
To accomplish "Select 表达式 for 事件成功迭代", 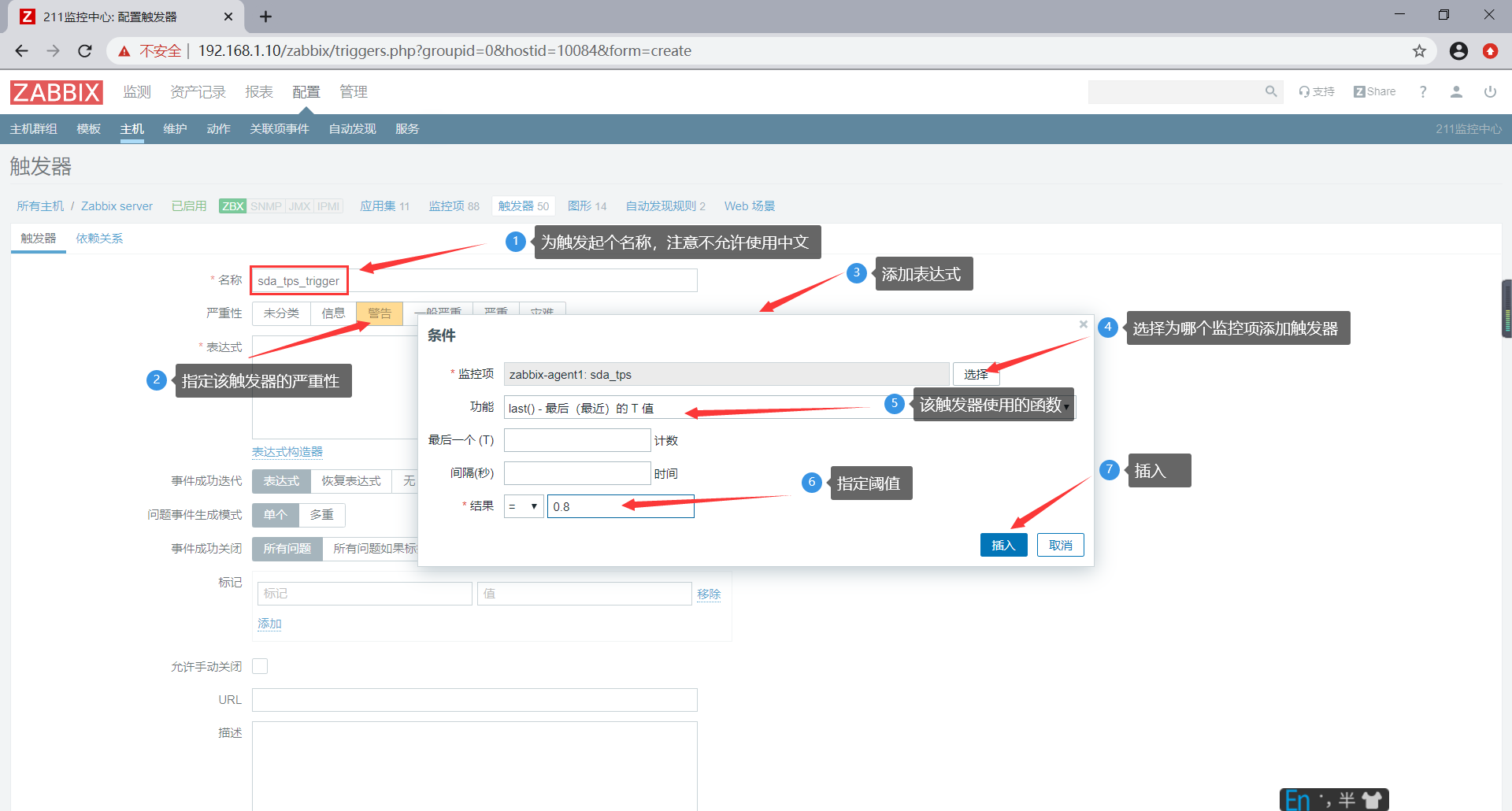I will click(x=281, y=481).
